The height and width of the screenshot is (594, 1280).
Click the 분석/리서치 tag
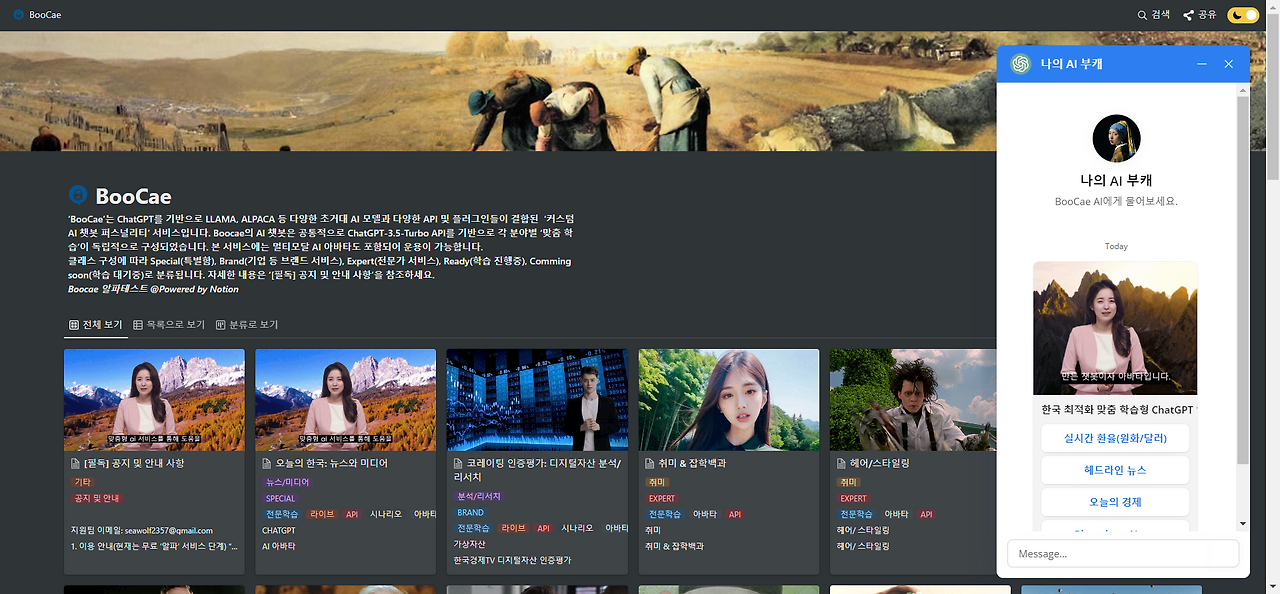(479, 496)
